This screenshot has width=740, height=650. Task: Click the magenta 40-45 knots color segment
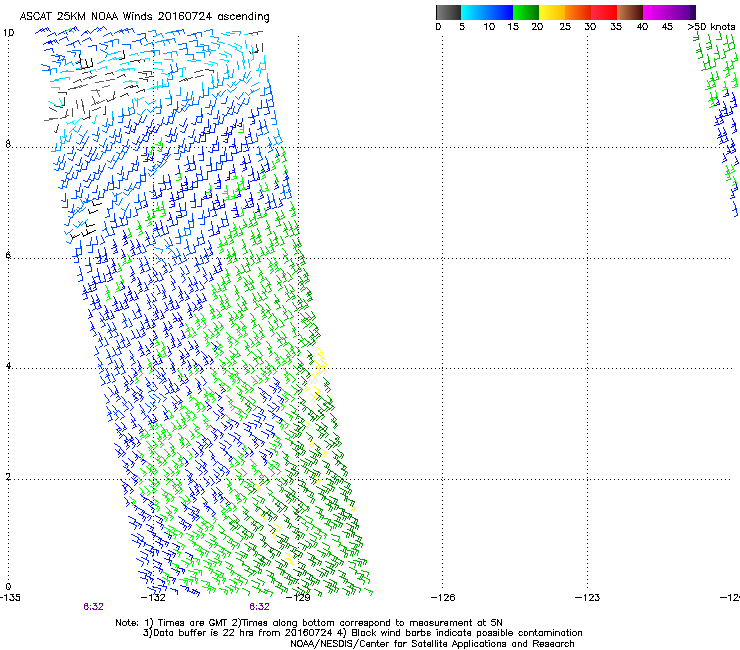tap(656, 12)
